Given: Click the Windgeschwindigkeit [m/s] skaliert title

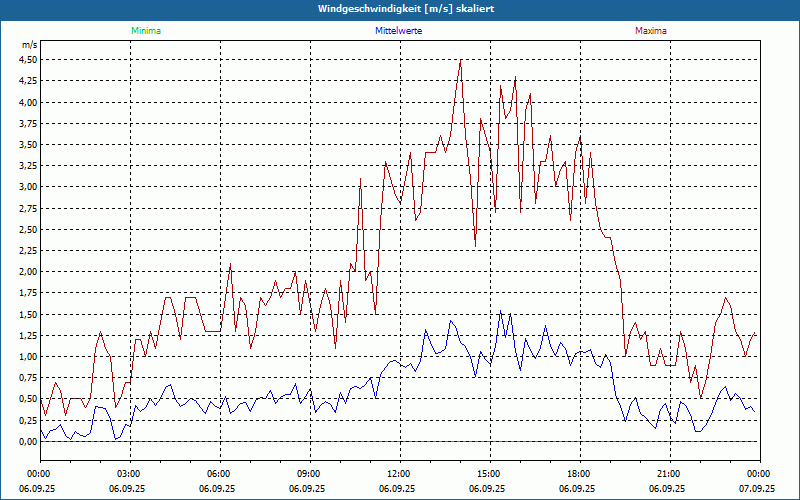Looking at the screenshot, I should point(406,9).
